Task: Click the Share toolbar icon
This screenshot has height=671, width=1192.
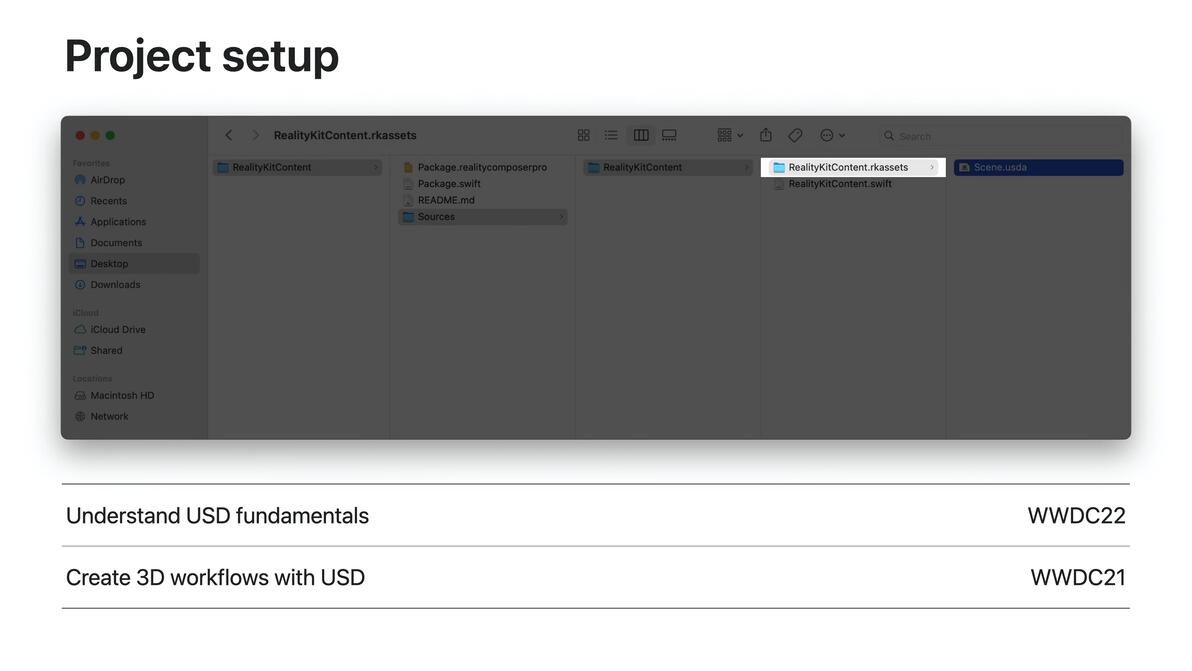Action: (x=766, y=135)
